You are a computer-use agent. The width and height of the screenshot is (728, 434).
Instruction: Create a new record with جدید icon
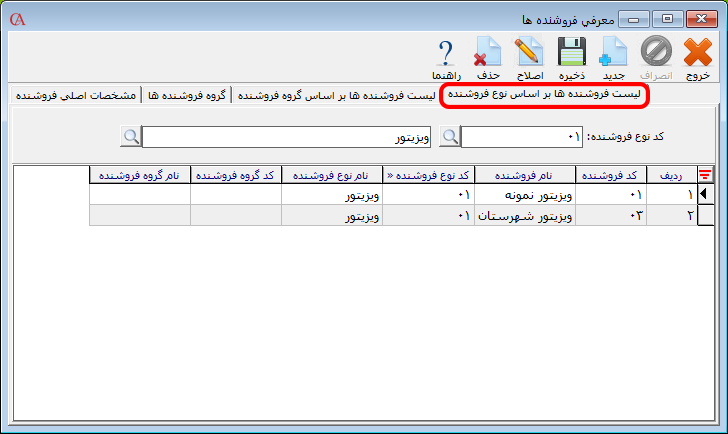[x=613, y=58]
